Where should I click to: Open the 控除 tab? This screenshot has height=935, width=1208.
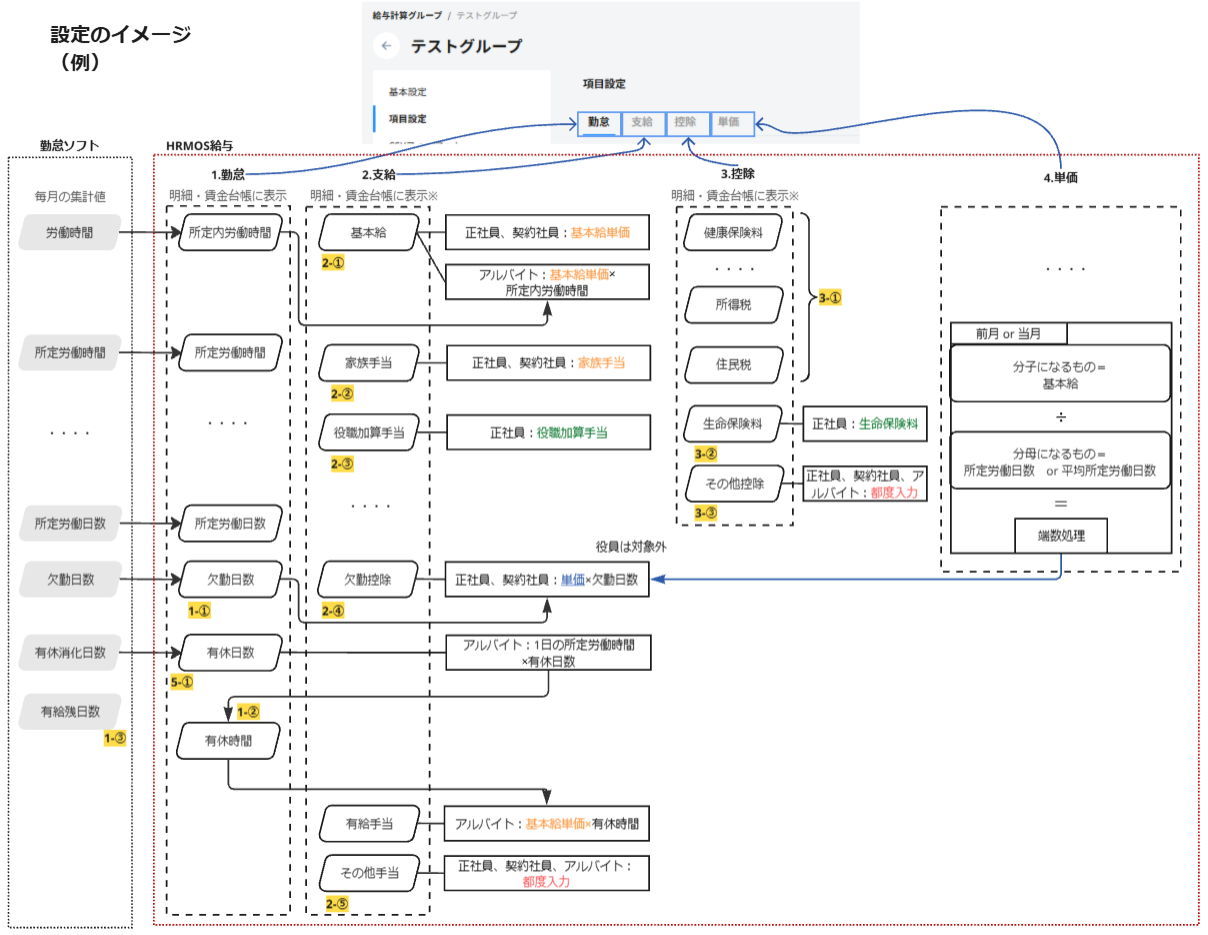pos(685,123)
